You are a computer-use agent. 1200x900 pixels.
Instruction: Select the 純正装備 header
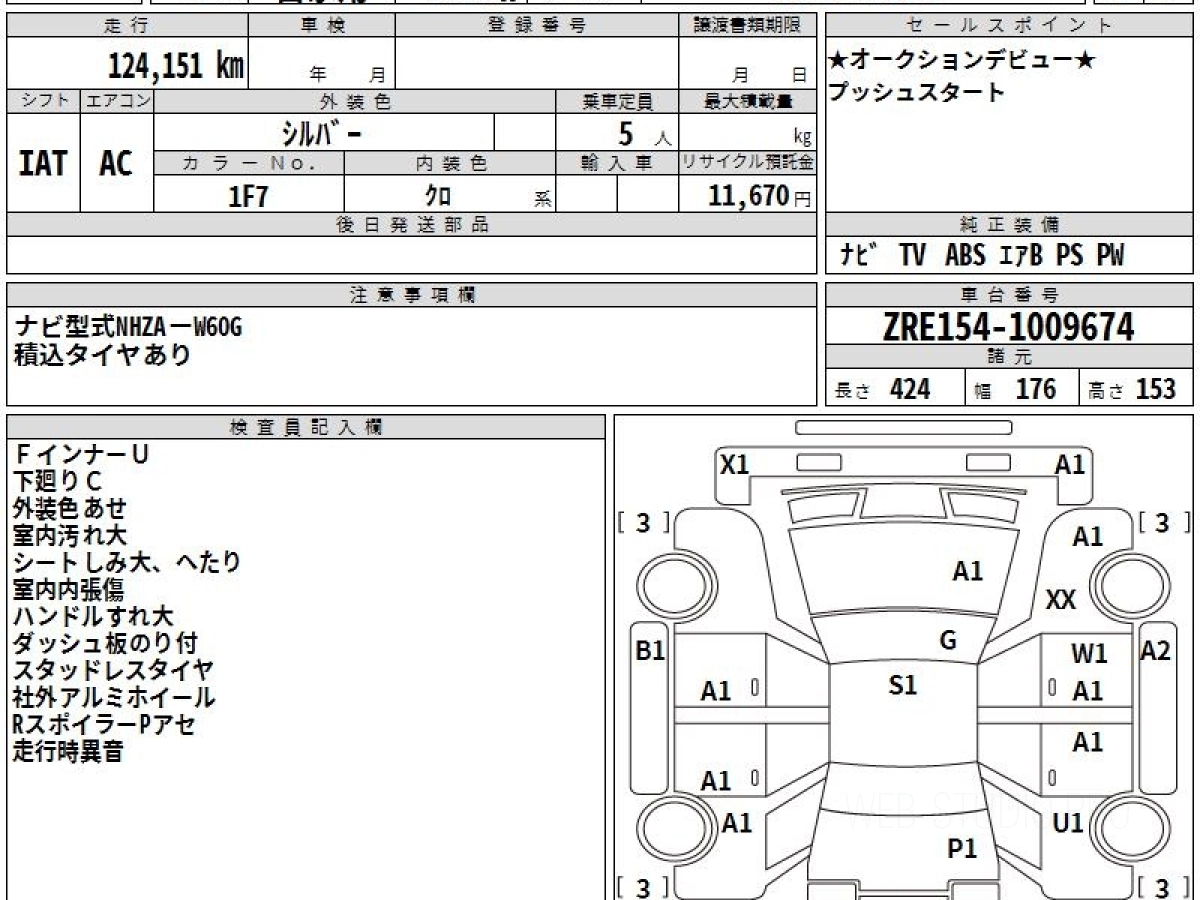(x=1010, y=225)
